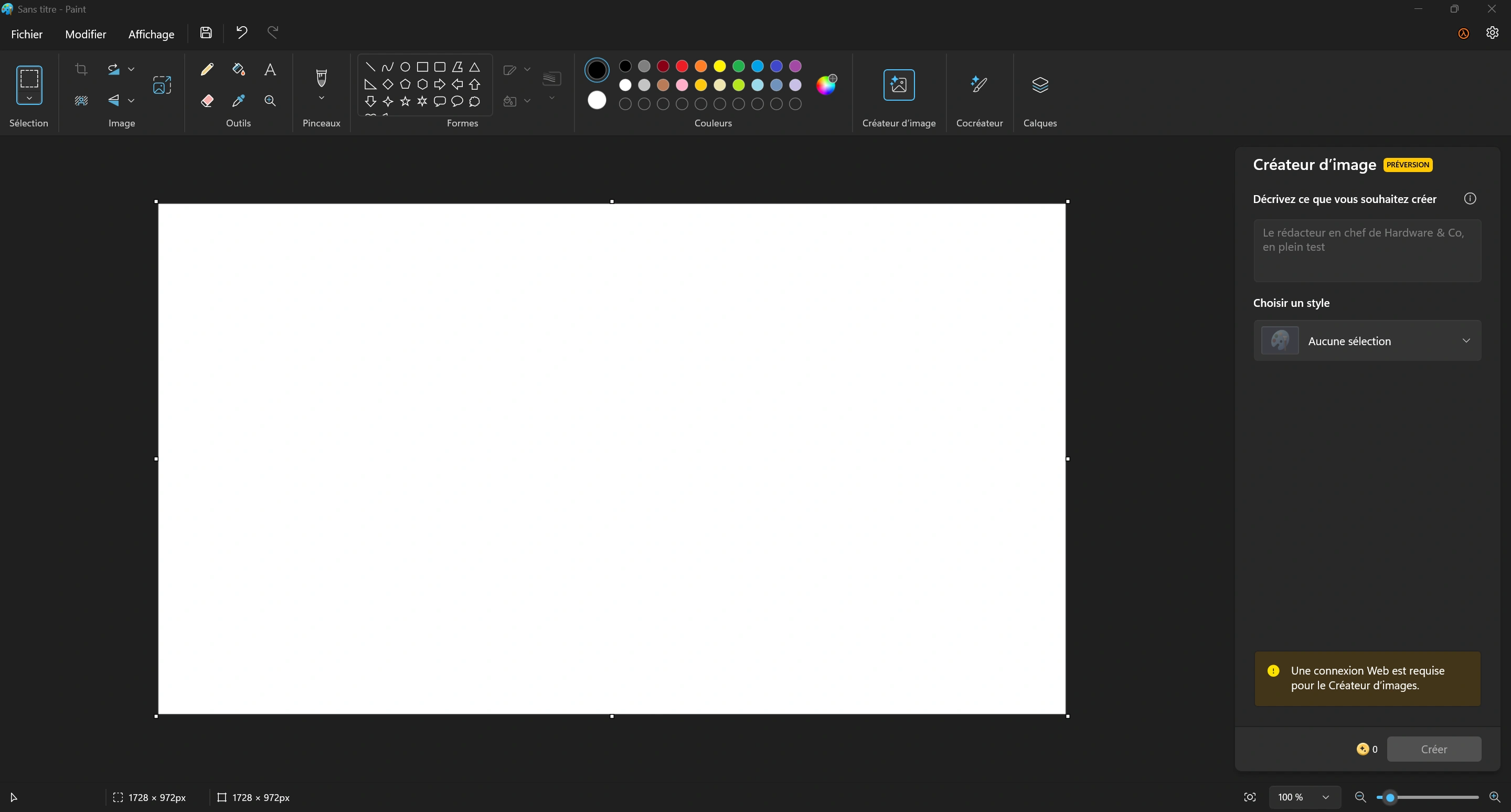Click the Modifier menu
This screenshot has width=1511, height=812.
click(x=85, y=33)
